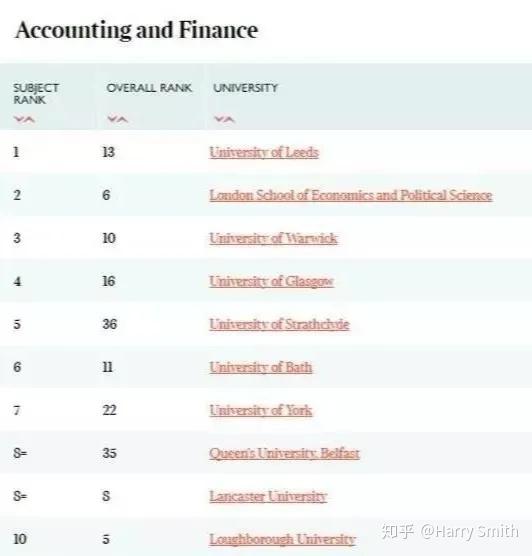The height and width of the screenshot is (556, 532).
Task: Go to University of York page
Action: (261, 410)
